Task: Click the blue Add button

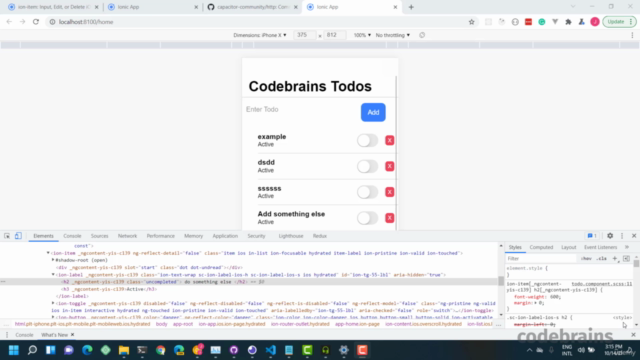Action: coord(373,112)
